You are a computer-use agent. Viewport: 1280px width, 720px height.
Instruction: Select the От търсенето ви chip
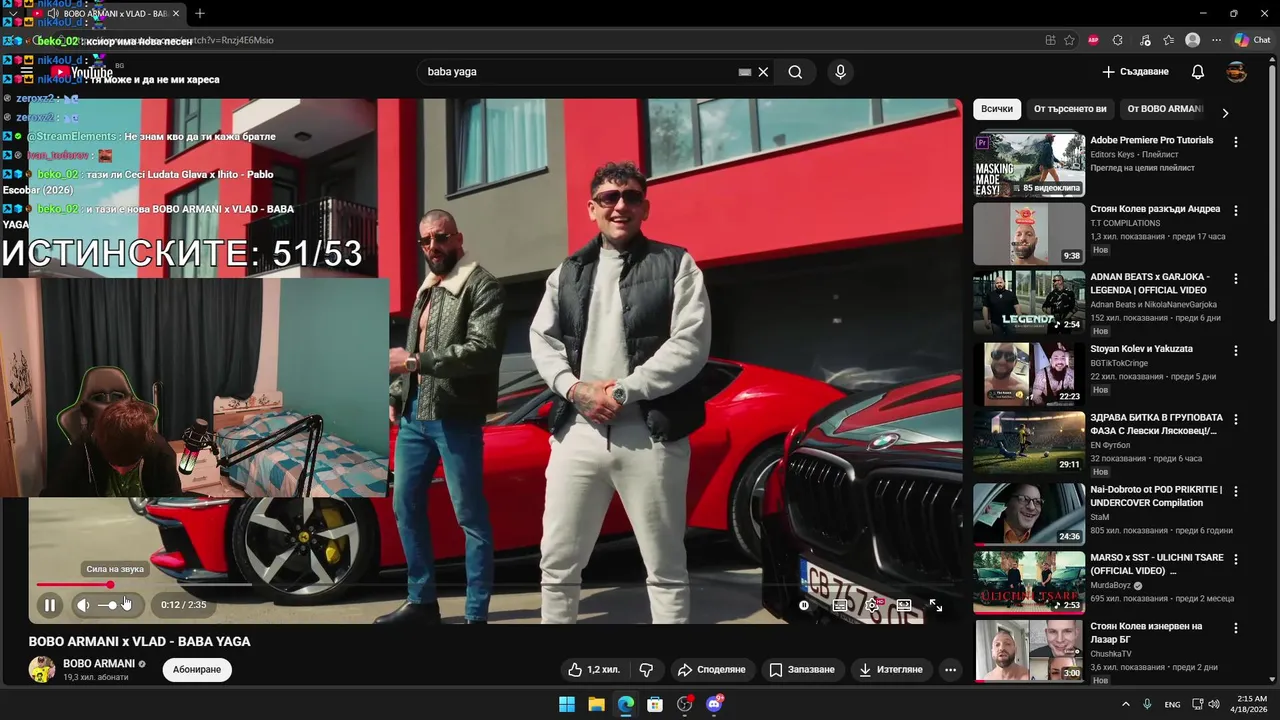[x=1070, y=109]
